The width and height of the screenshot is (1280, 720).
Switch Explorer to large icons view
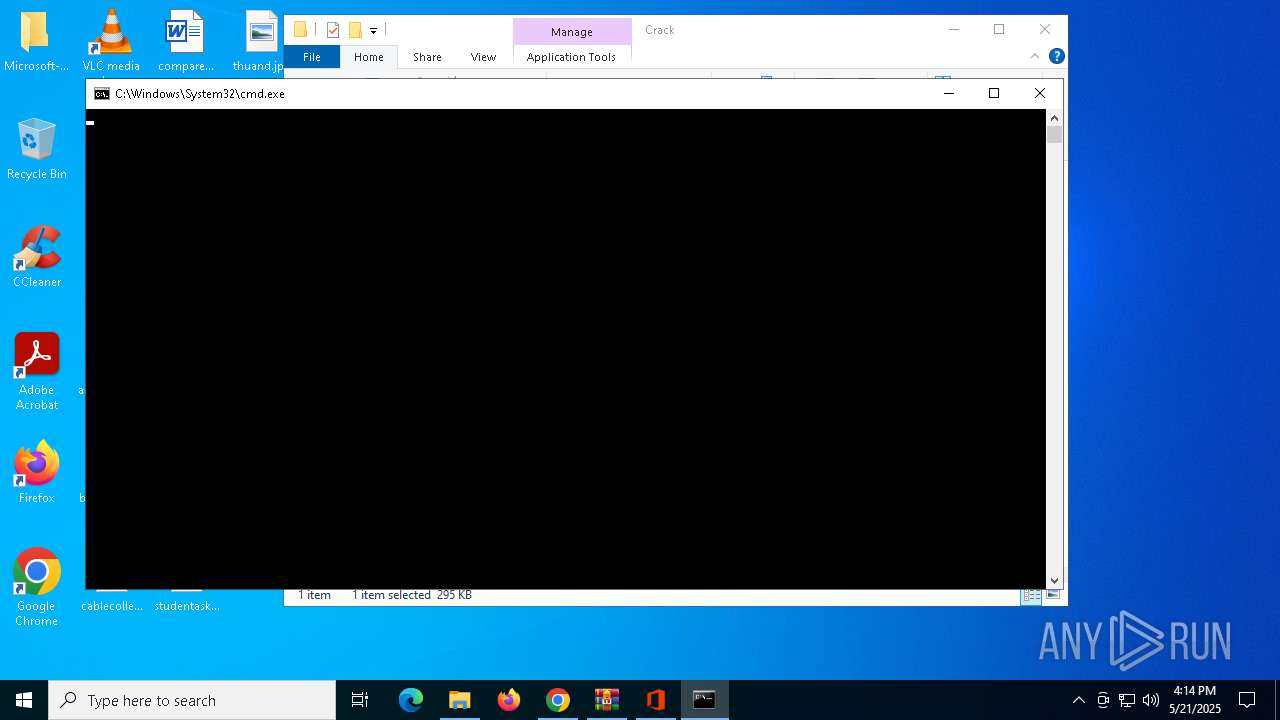click(x=1053, y=595)
